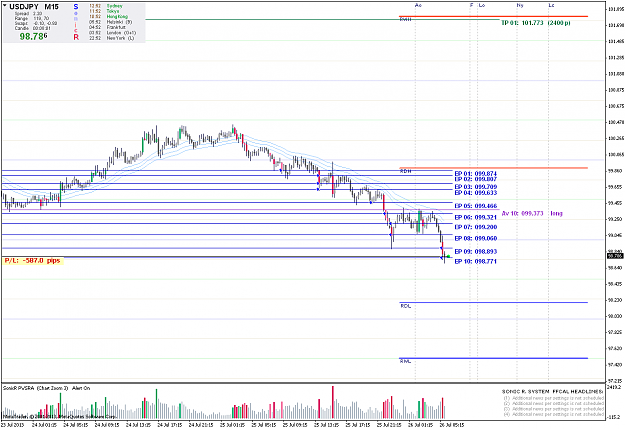Click the Spread value line
The image size is (625, 429).
tap(28, 14)
